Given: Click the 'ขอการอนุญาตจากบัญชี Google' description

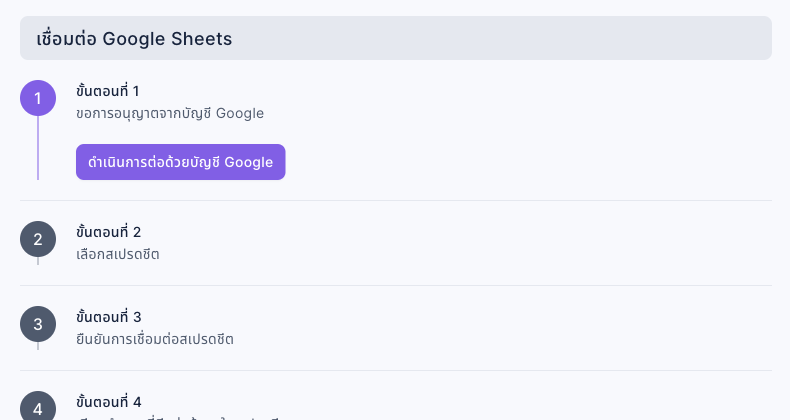Looking at the screenshot, I should (x=170, y=114).
